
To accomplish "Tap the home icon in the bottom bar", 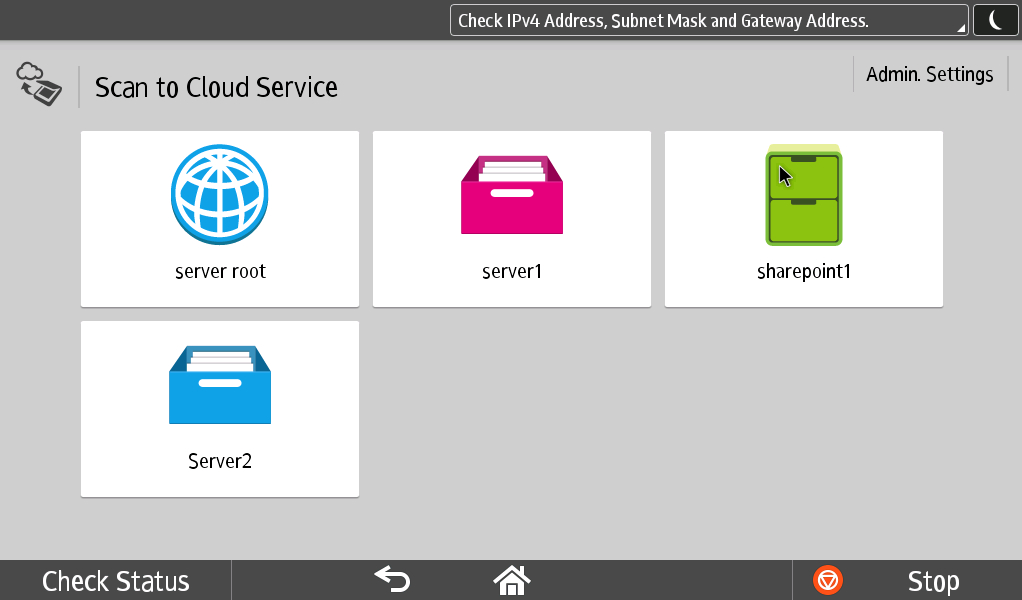I will [x=511, y=580].
